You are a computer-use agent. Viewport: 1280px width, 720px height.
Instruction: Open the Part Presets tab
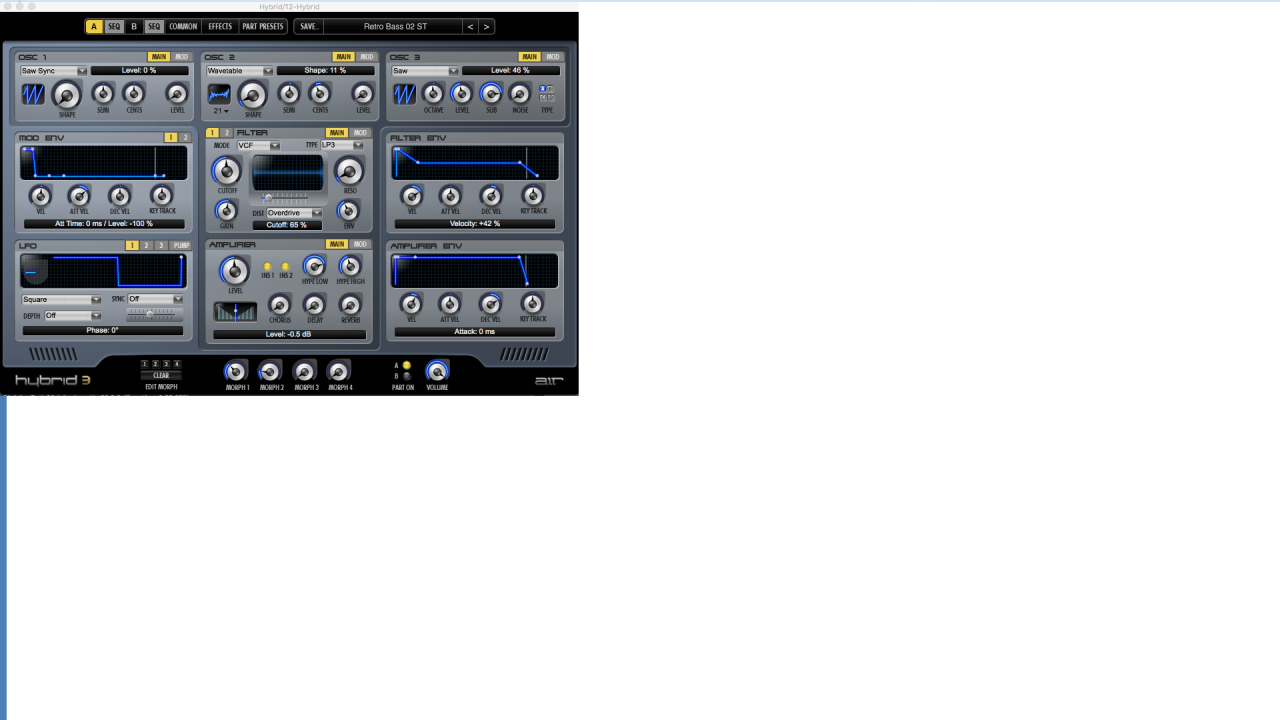point(263,26)
